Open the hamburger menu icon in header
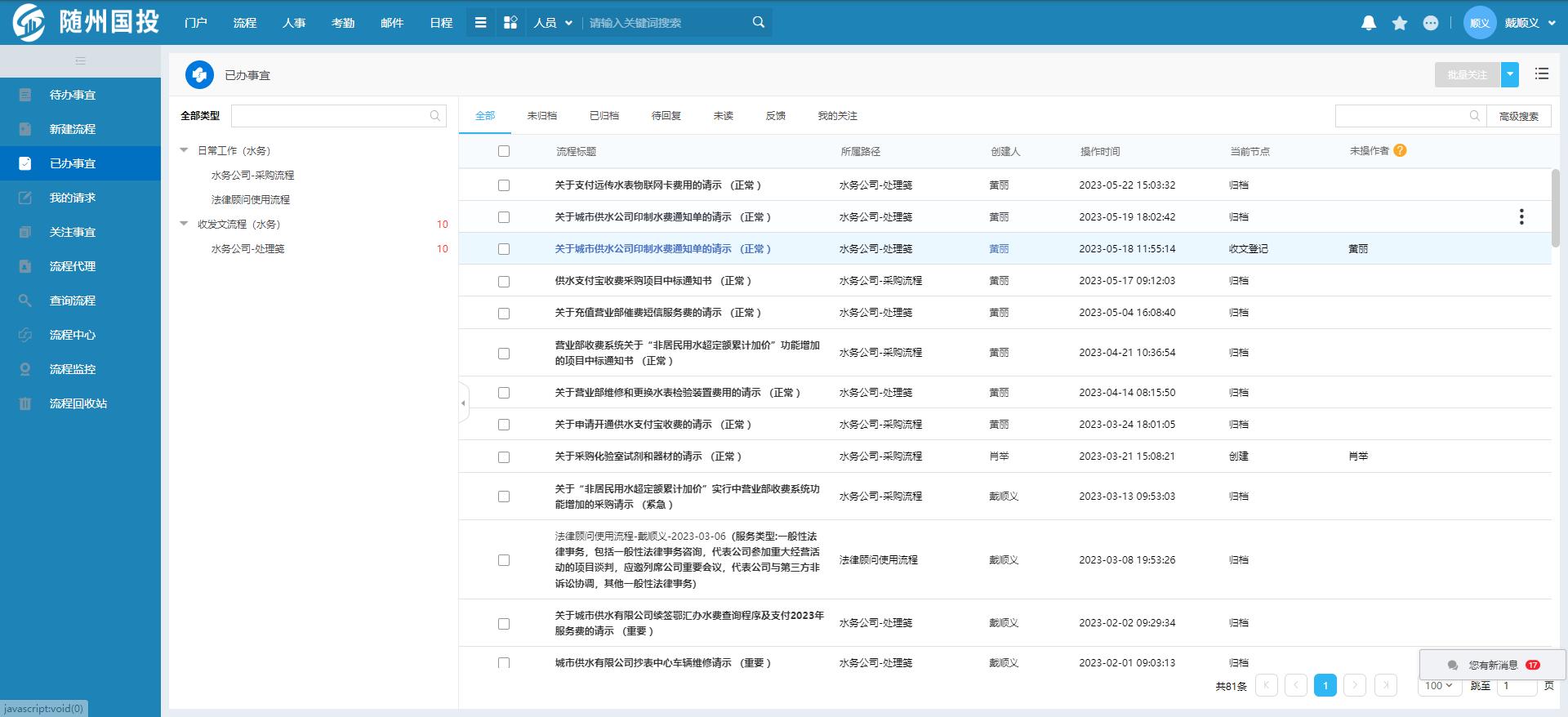Viewport: 1568px width, 717px height. (481, 23)
